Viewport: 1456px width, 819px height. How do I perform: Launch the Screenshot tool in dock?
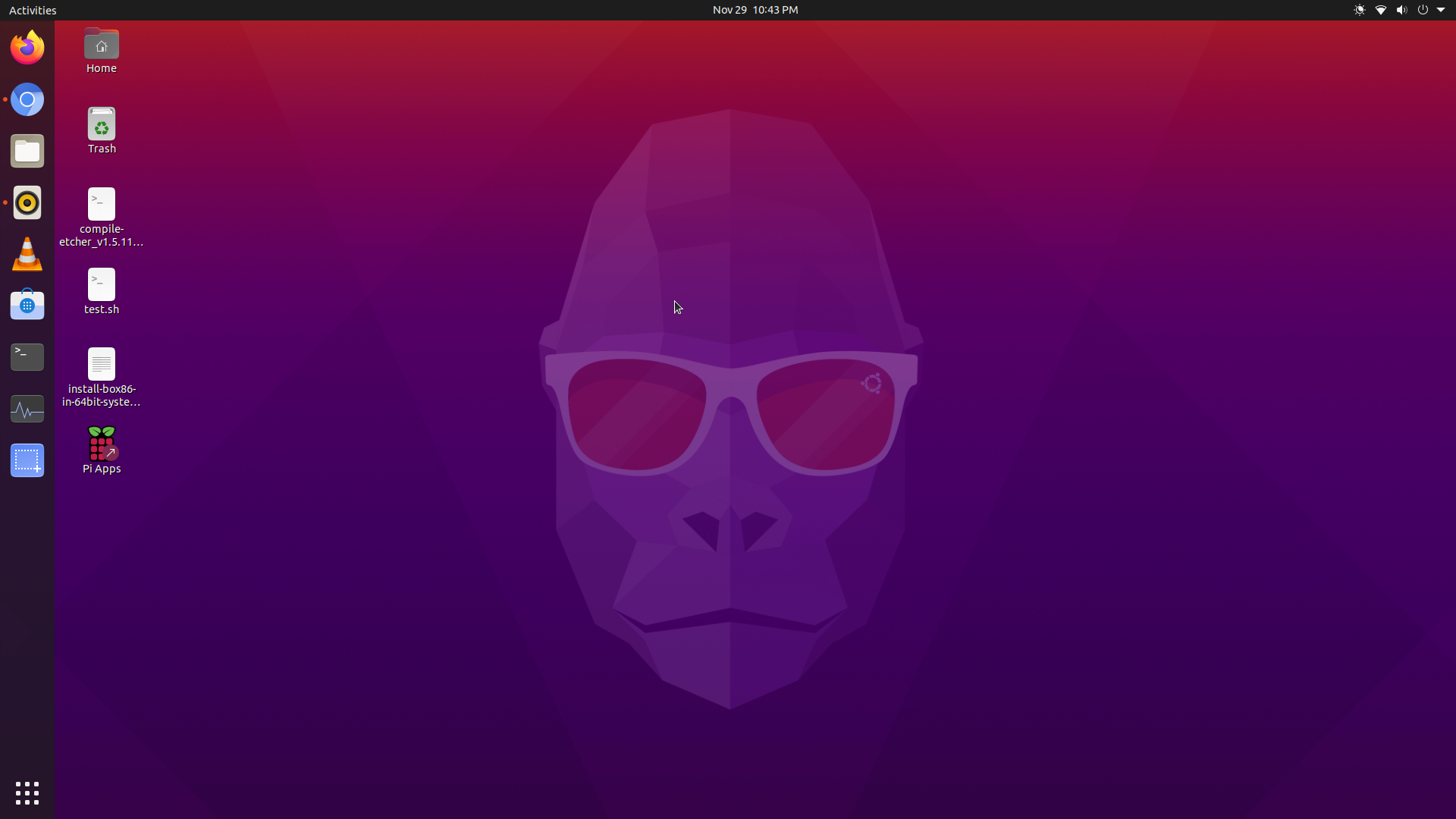(27, 460)
